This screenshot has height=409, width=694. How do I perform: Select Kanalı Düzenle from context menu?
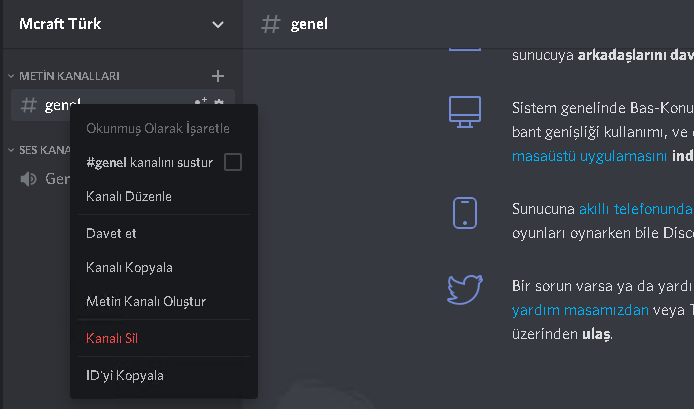(129, 197)
